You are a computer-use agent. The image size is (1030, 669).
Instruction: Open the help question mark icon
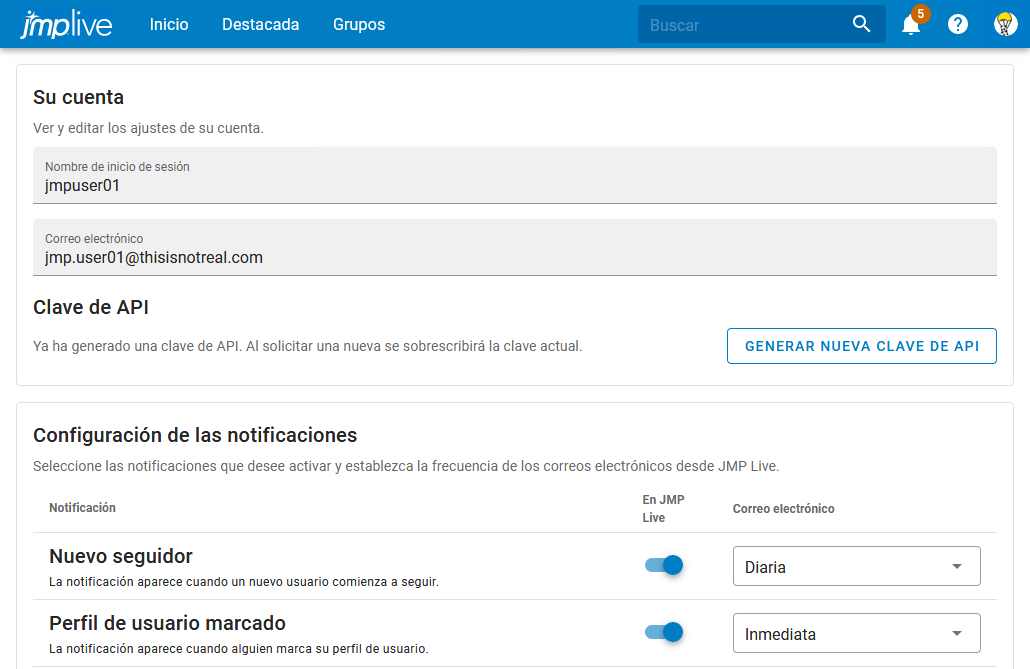(958, 24)
